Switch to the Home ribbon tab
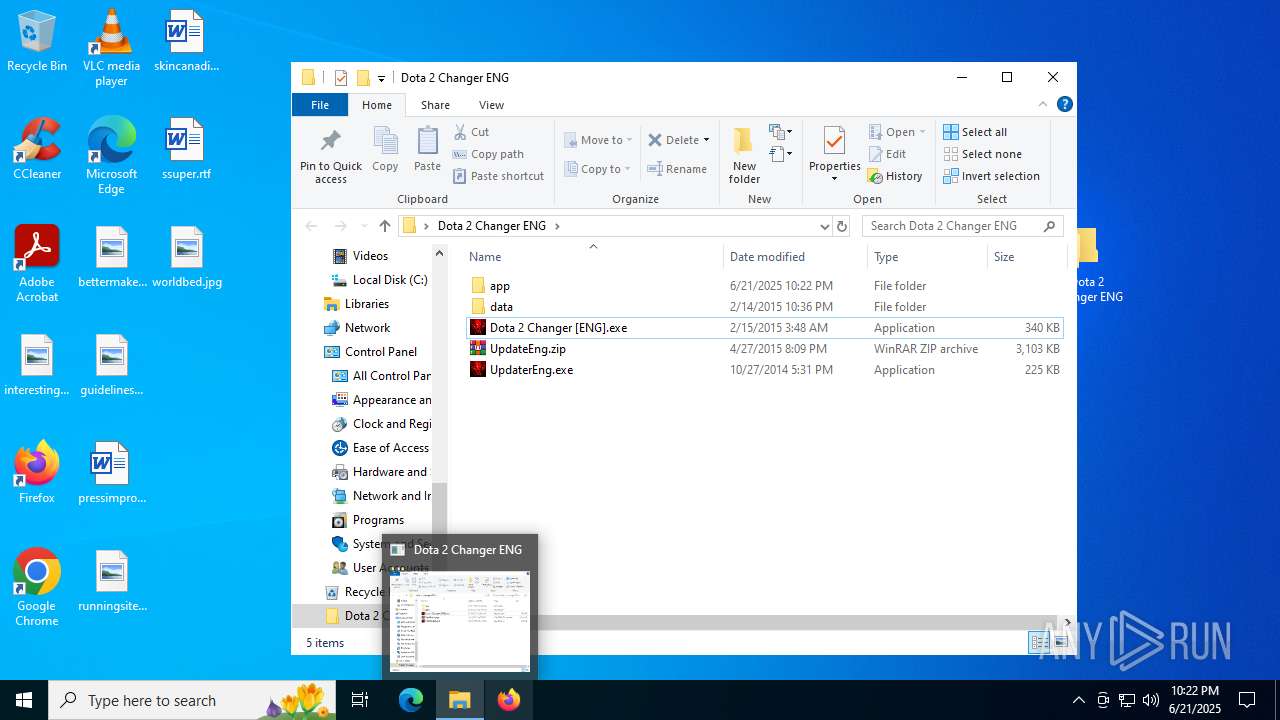1280x720 pixels. coord(377,105)
